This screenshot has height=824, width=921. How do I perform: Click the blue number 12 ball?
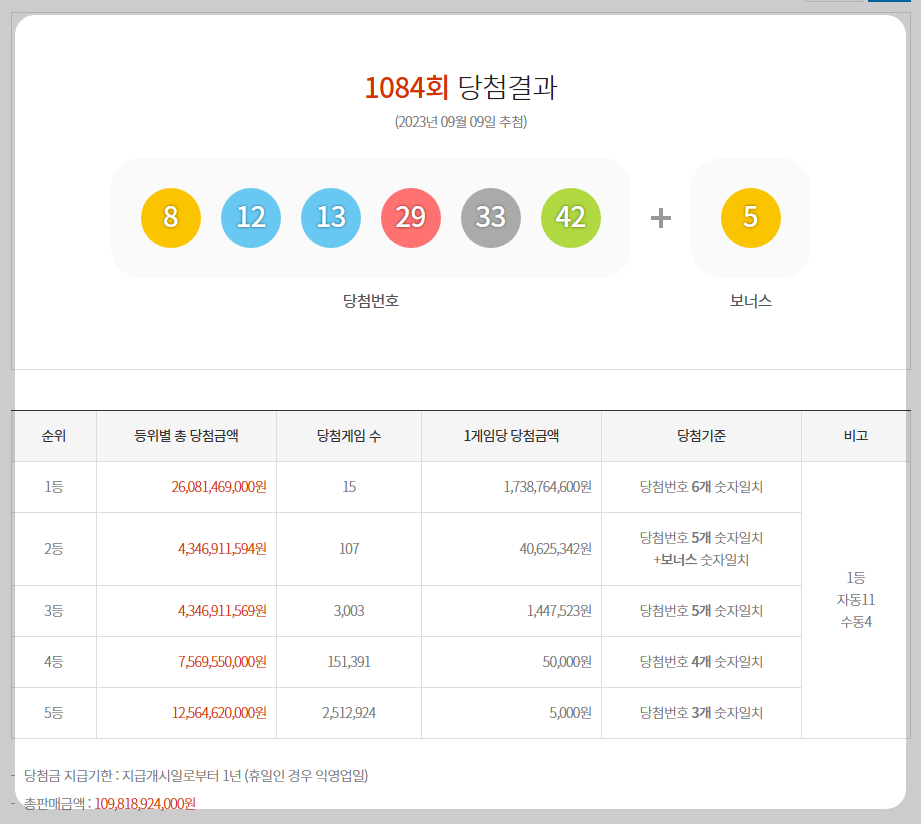(251, 218)
